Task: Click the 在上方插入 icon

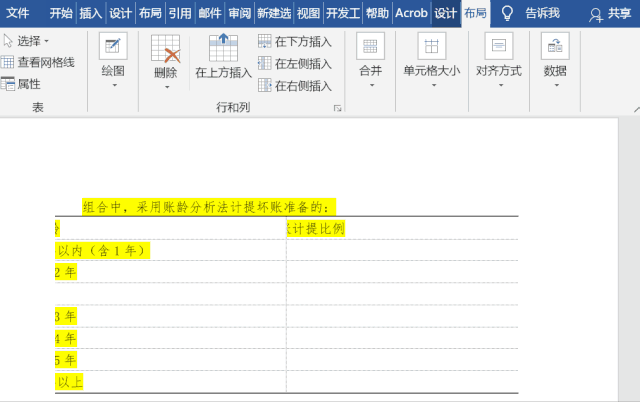Action: click(223, 47)
